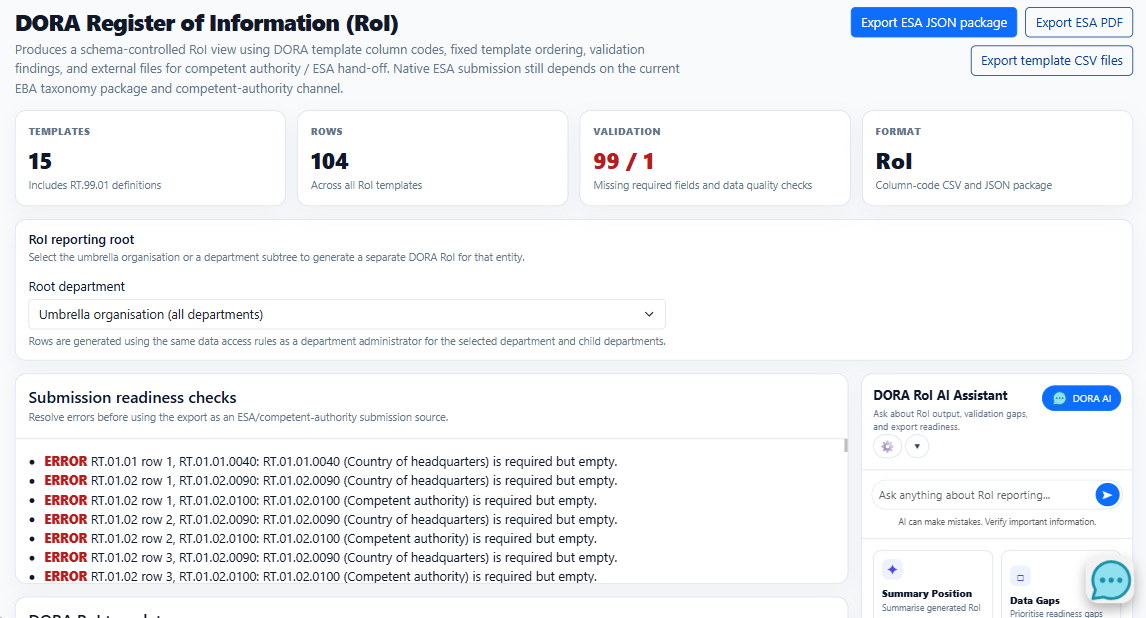
Task: Click RT.01.02 row 2 Country of headquarters error
Action: [330, 519]
